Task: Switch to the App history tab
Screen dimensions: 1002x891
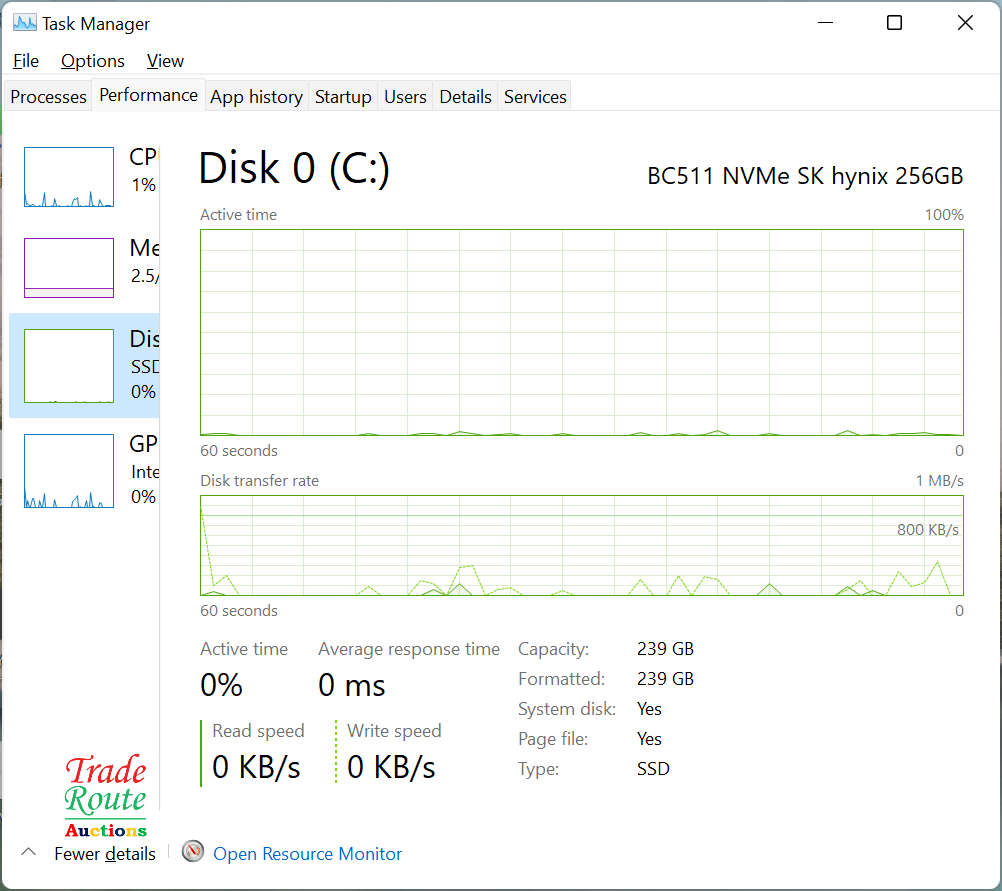Action: pos(256,97)
